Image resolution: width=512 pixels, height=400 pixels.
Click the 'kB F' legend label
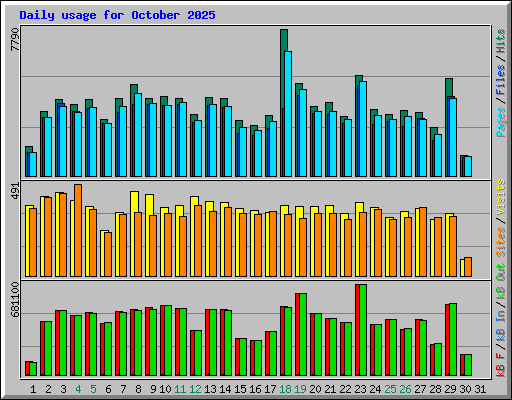(x=501, y=365)
